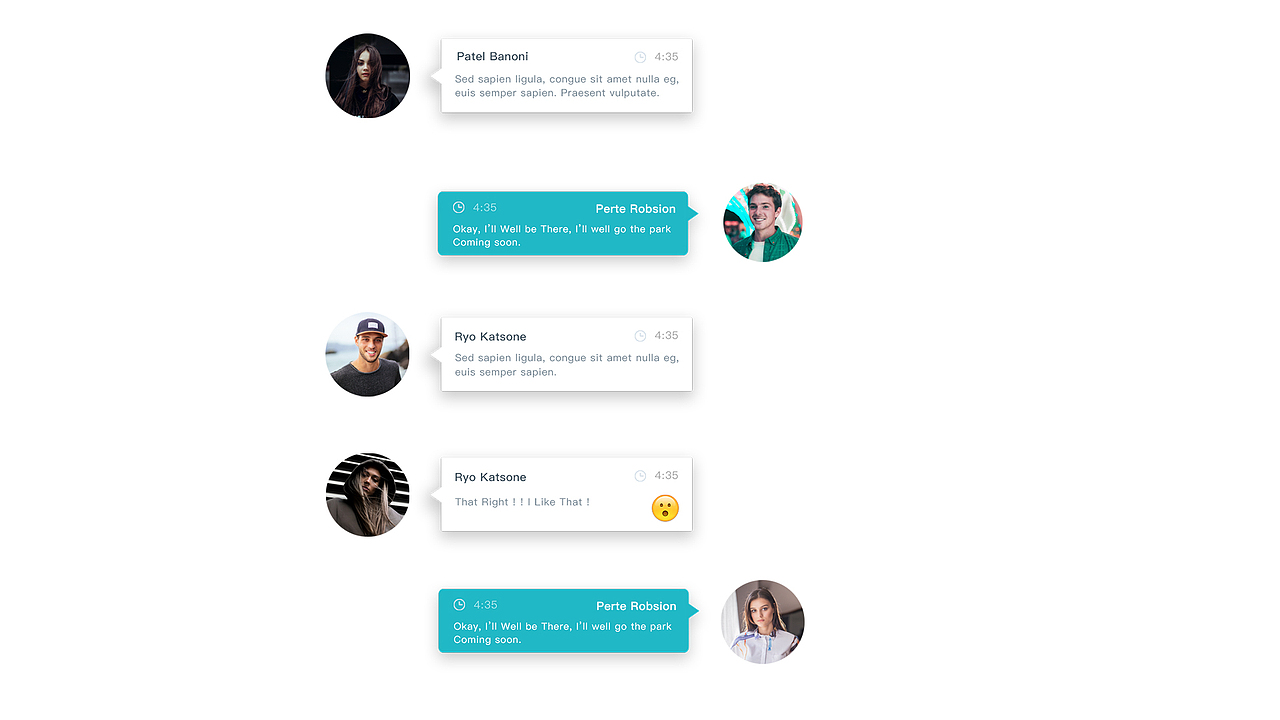Open the avatar of the hooded blonde woman

(x=368, y=494)
